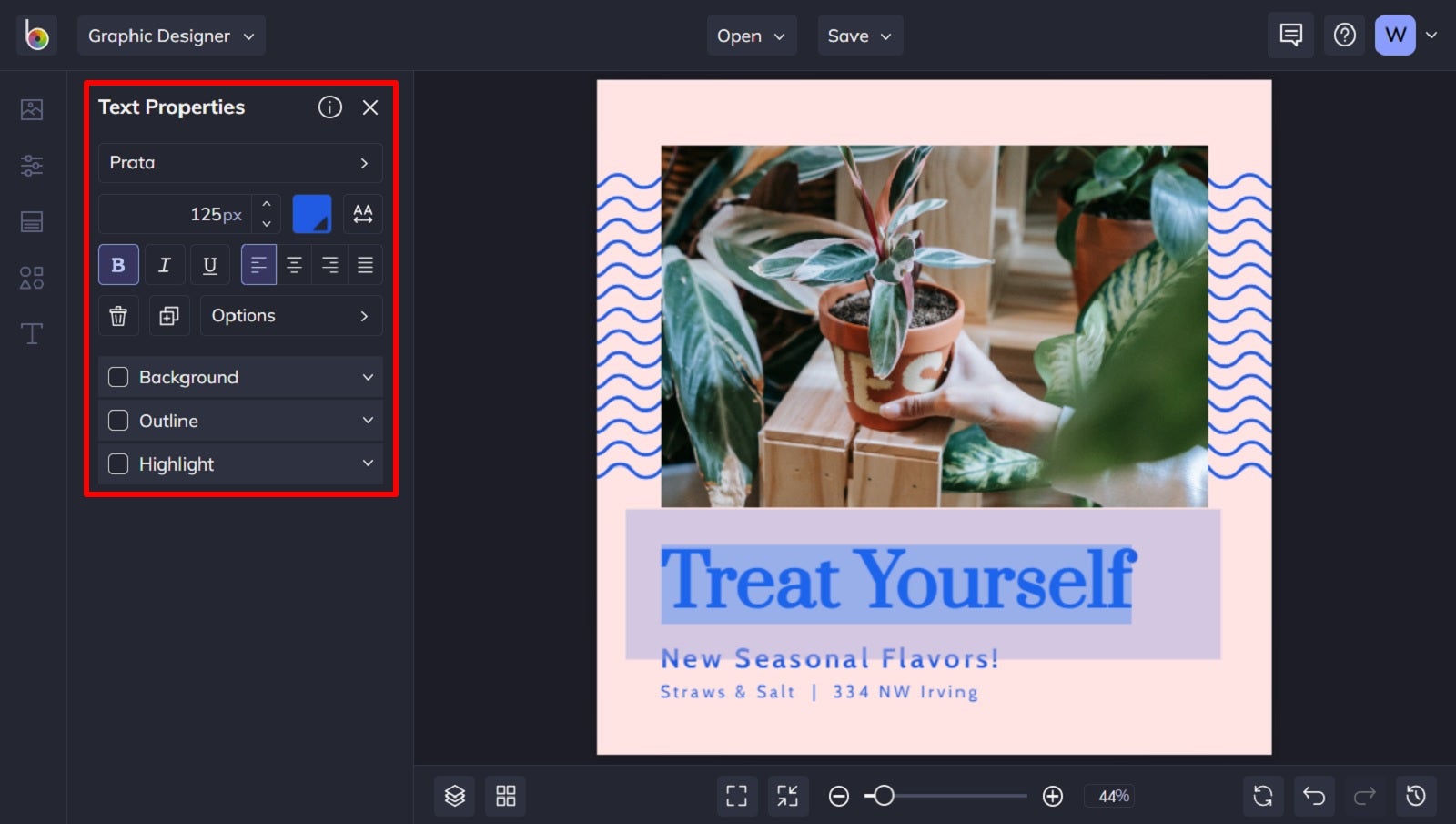1456x824 pixels.
Task: Select the Images tool in the left sidebar
Action: tap(32, 108)
